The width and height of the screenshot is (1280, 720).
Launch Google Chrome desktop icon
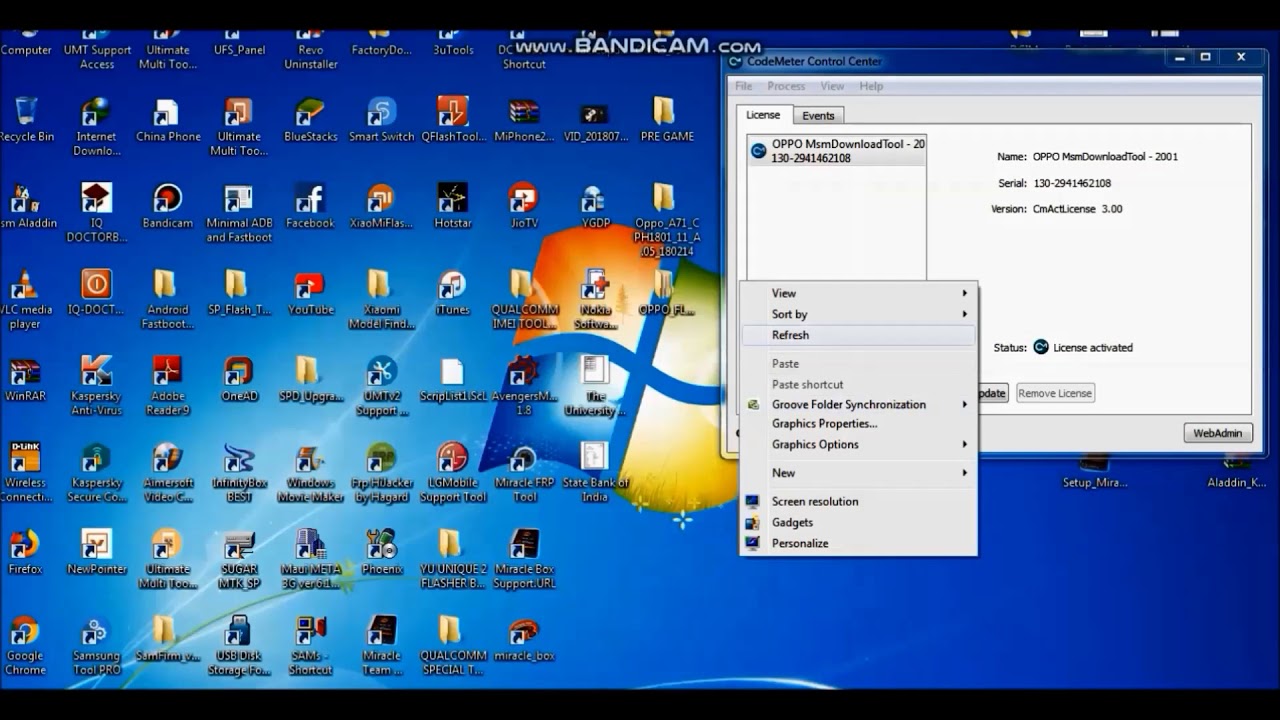click(x=25, y=646)
